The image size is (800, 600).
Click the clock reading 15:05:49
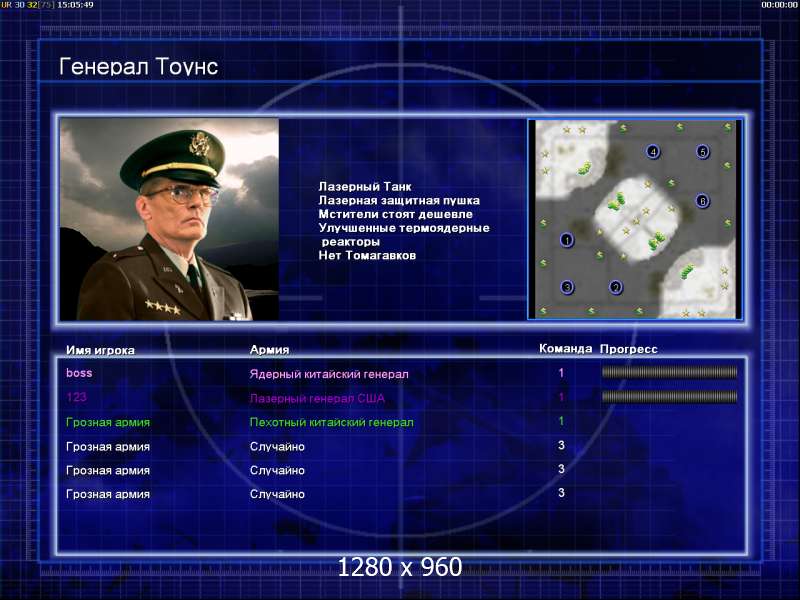(x=75, y=5)
